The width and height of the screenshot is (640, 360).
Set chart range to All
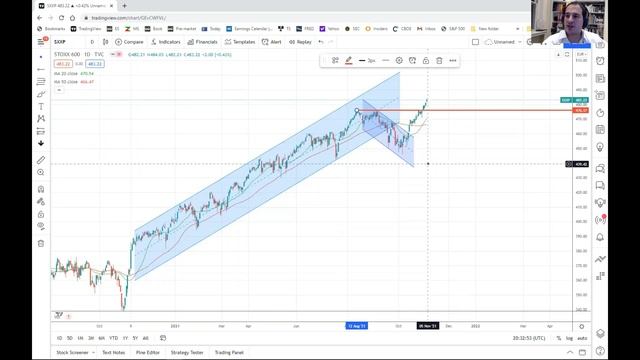pyautogui.click(x=145, y=338)
